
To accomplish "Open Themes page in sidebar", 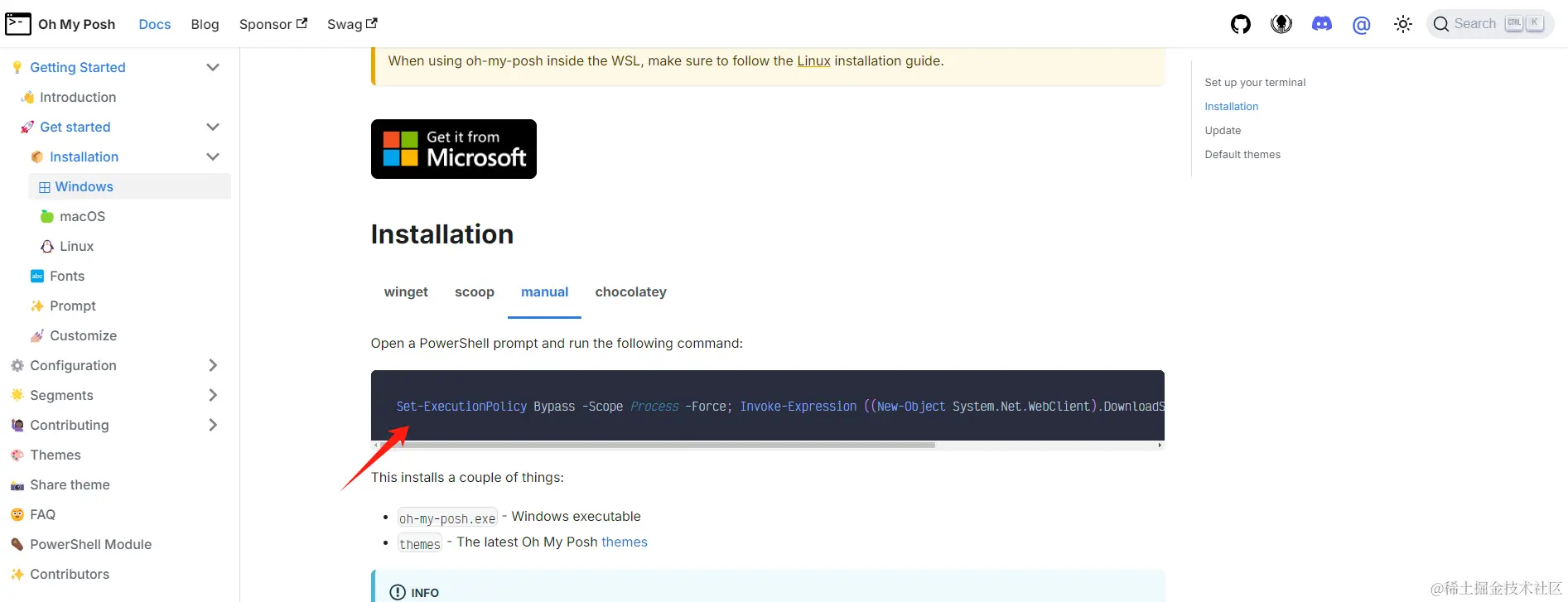I will point(55,455).
